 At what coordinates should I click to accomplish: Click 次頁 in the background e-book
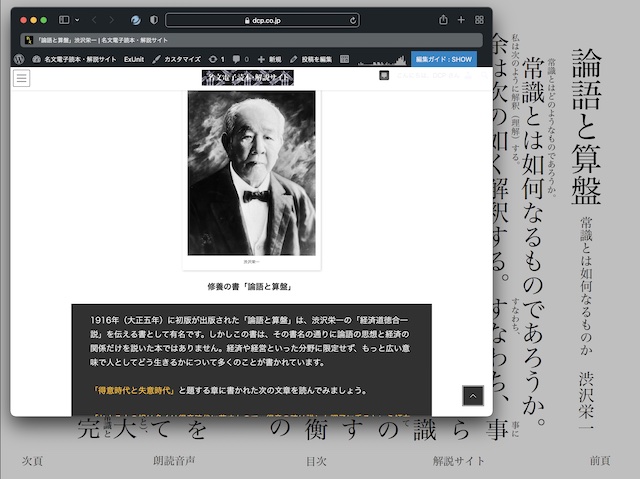click(32, 461)
